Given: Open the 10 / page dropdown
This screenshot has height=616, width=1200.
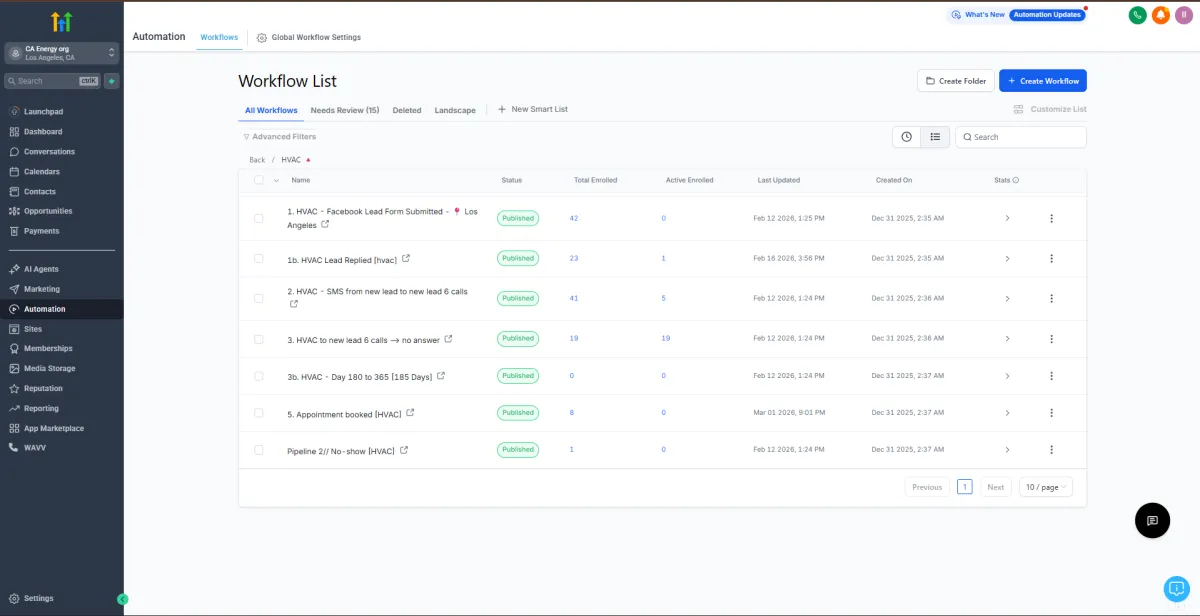Looking at the screenshot, I should [x=1046, y=487].
